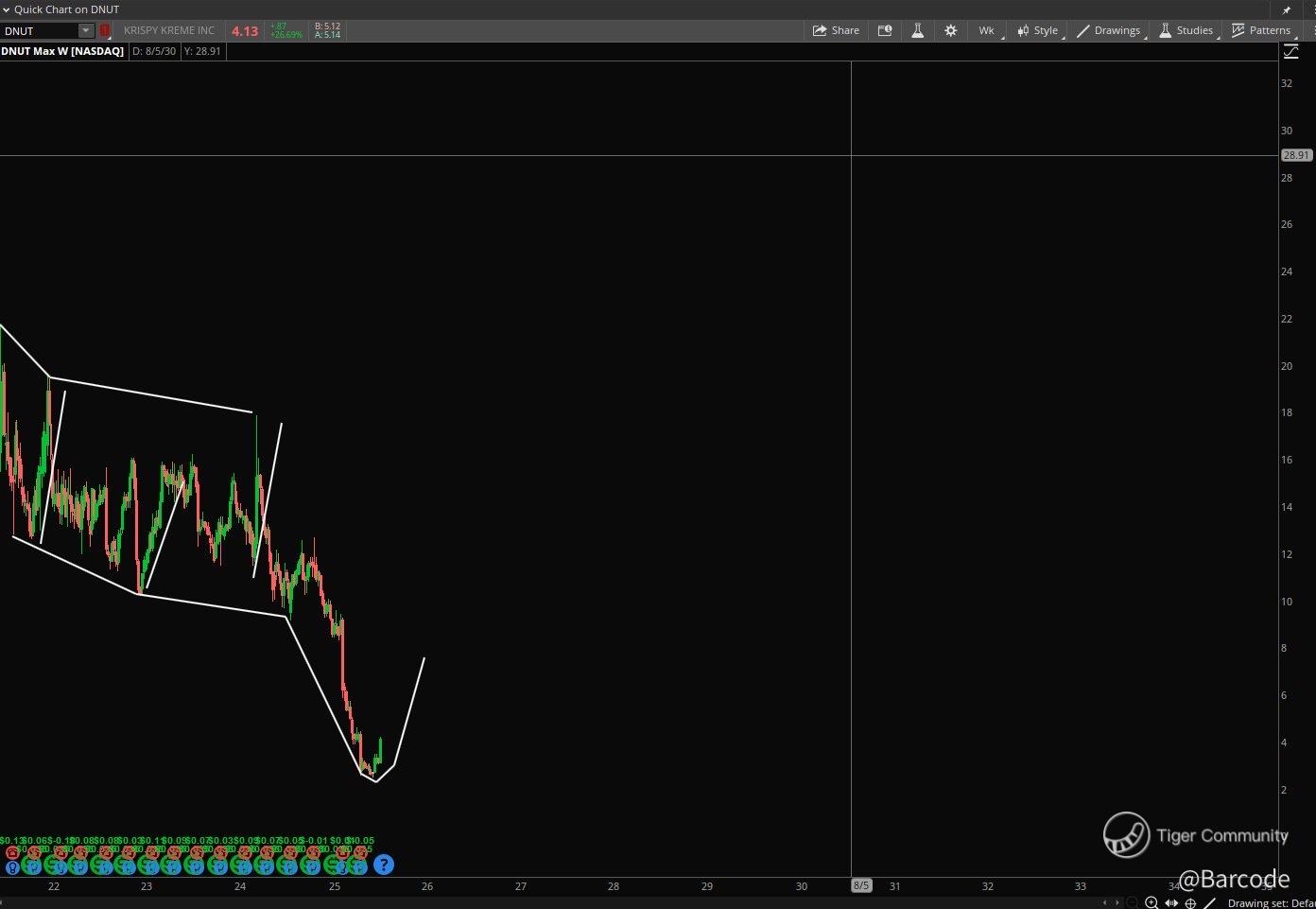Viewport: 1316px width, 909px height.
Task: Click the 28.91 price tag on the axis
Action: tap(1296, 155)
